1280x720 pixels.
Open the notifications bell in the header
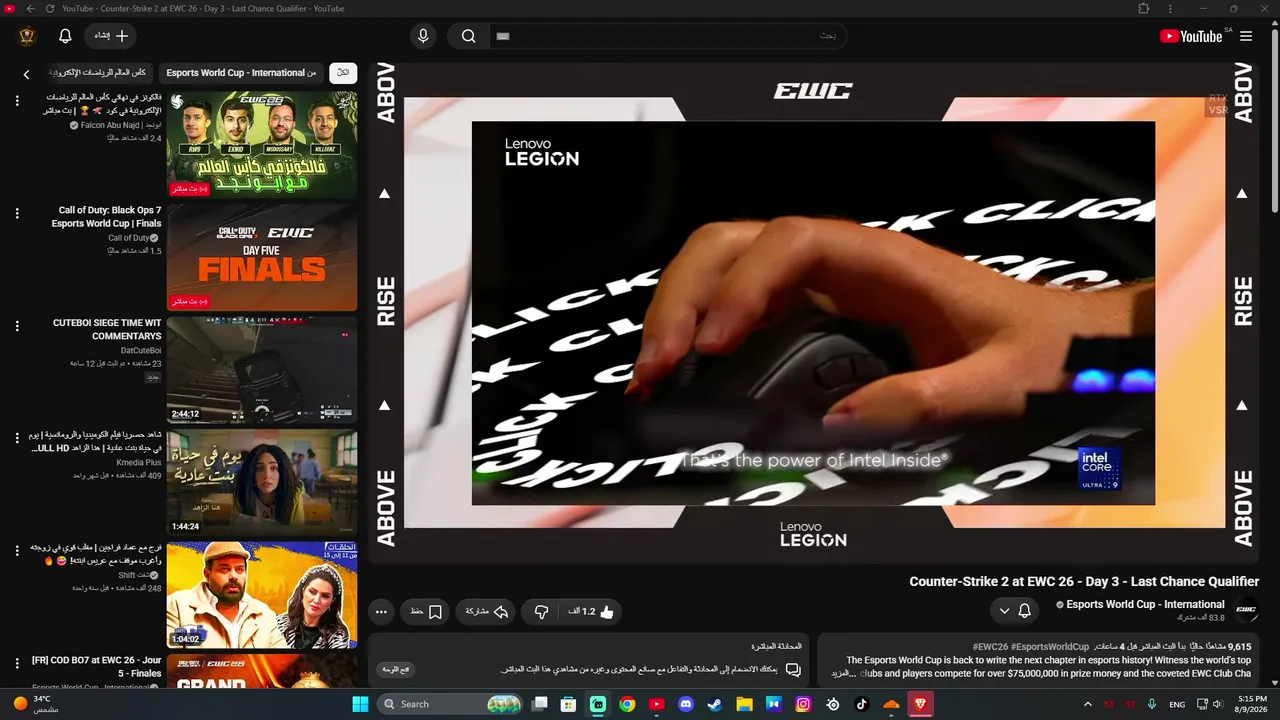65,36
